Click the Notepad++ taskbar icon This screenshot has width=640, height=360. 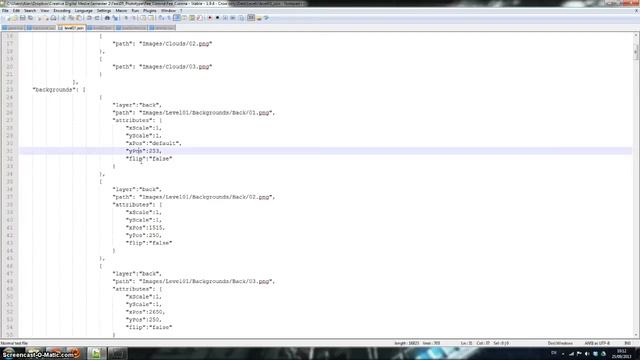click(x=96, y=353)
